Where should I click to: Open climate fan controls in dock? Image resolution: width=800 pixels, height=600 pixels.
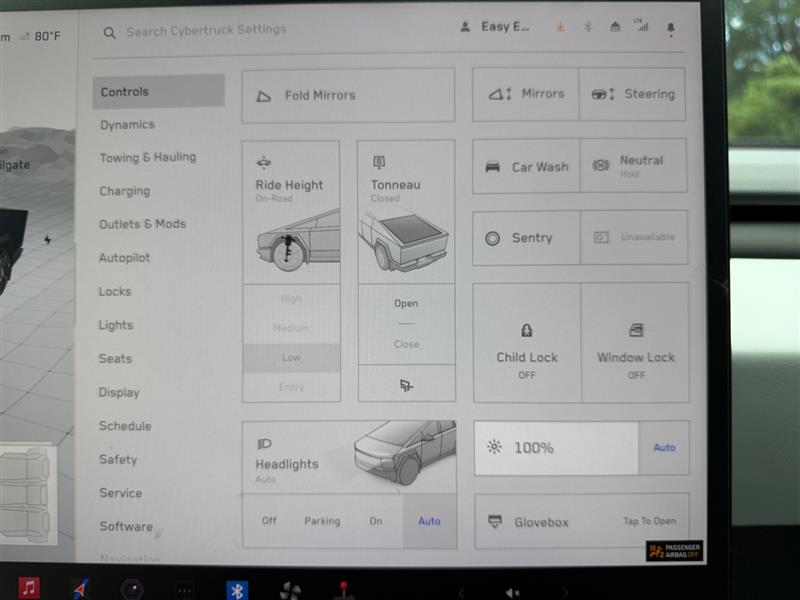click(290, 591)
